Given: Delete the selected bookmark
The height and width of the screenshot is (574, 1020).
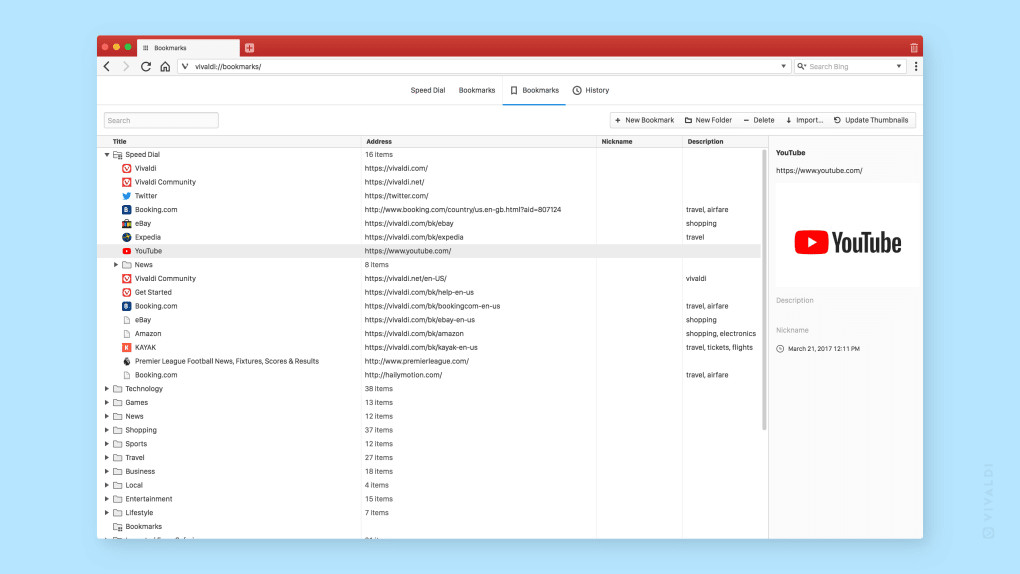Looking at the screenshot, I should click(x=758, y=120).
